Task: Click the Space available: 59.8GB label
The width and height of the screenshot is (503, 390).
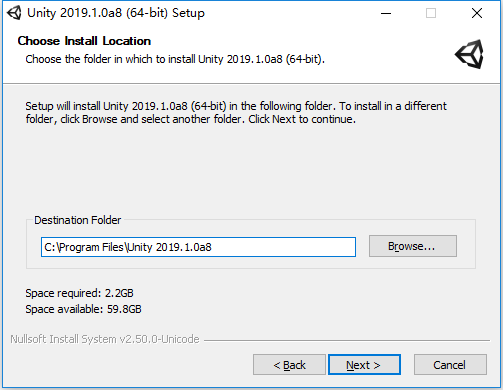Action: click(x=83, y=309)
